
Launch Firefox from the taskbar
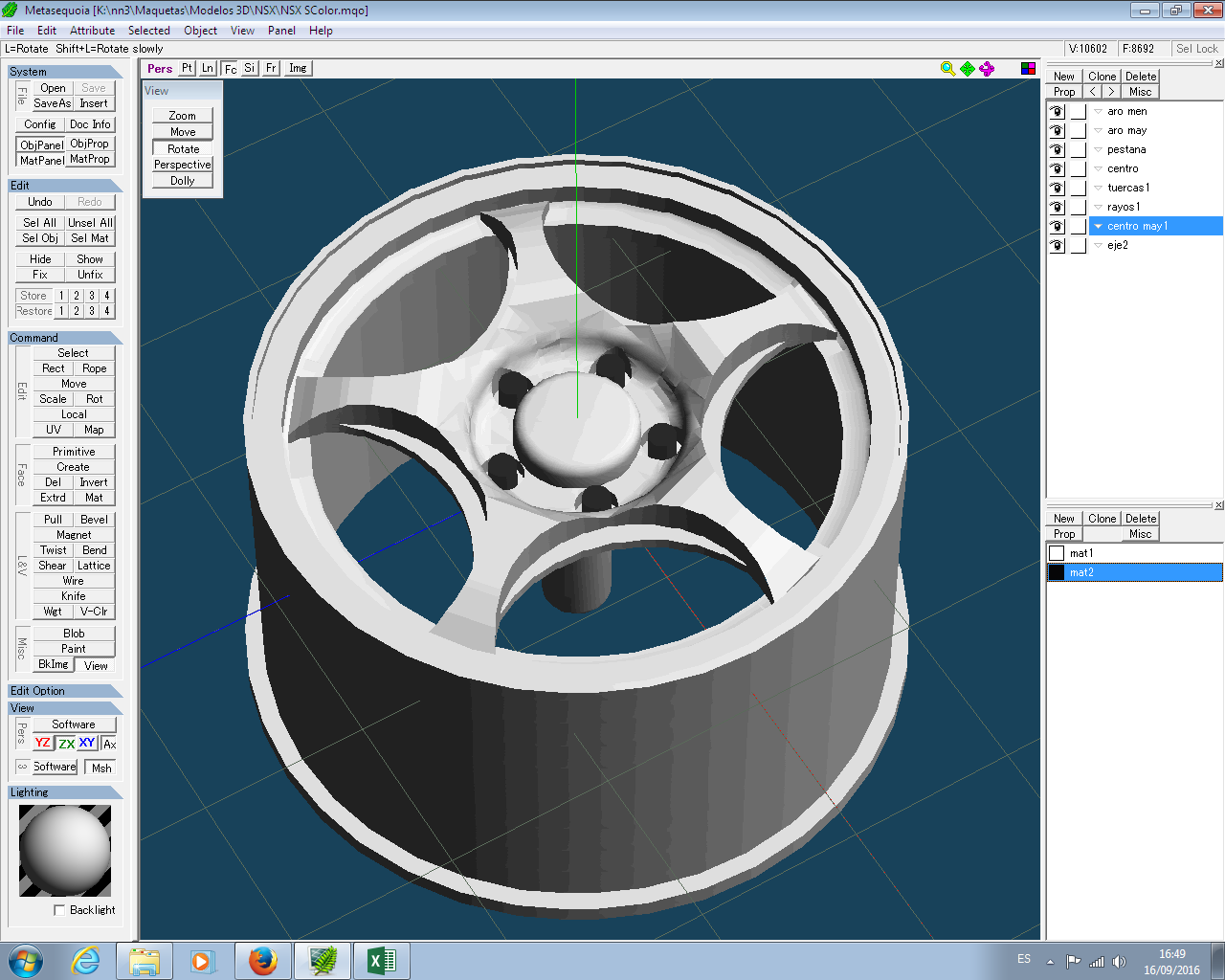tap(262, 961)
